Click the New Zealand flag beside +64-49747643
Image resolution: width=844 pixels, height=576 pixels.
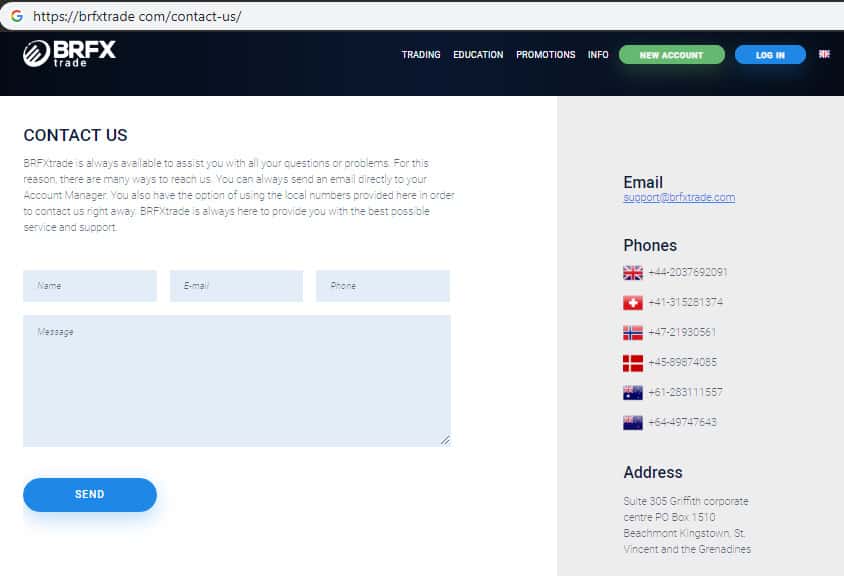point(632,423)
